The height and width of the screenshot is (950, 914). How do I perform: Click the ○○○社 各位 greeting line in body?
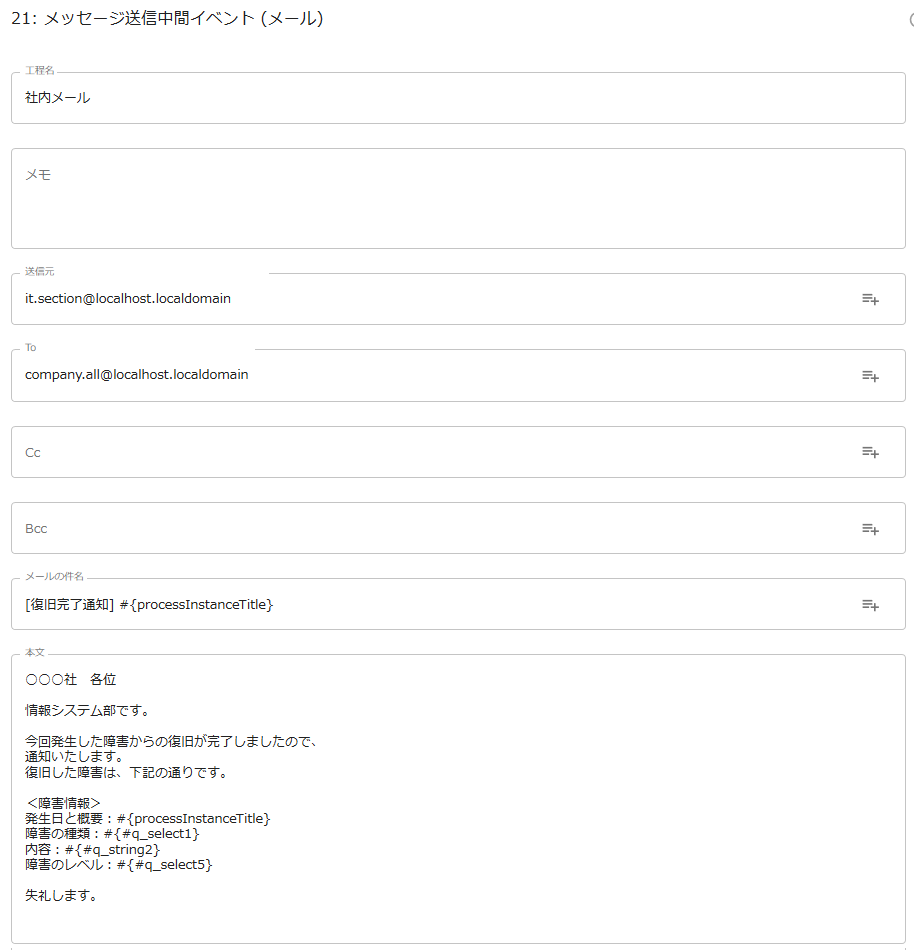tap(71, 680)
